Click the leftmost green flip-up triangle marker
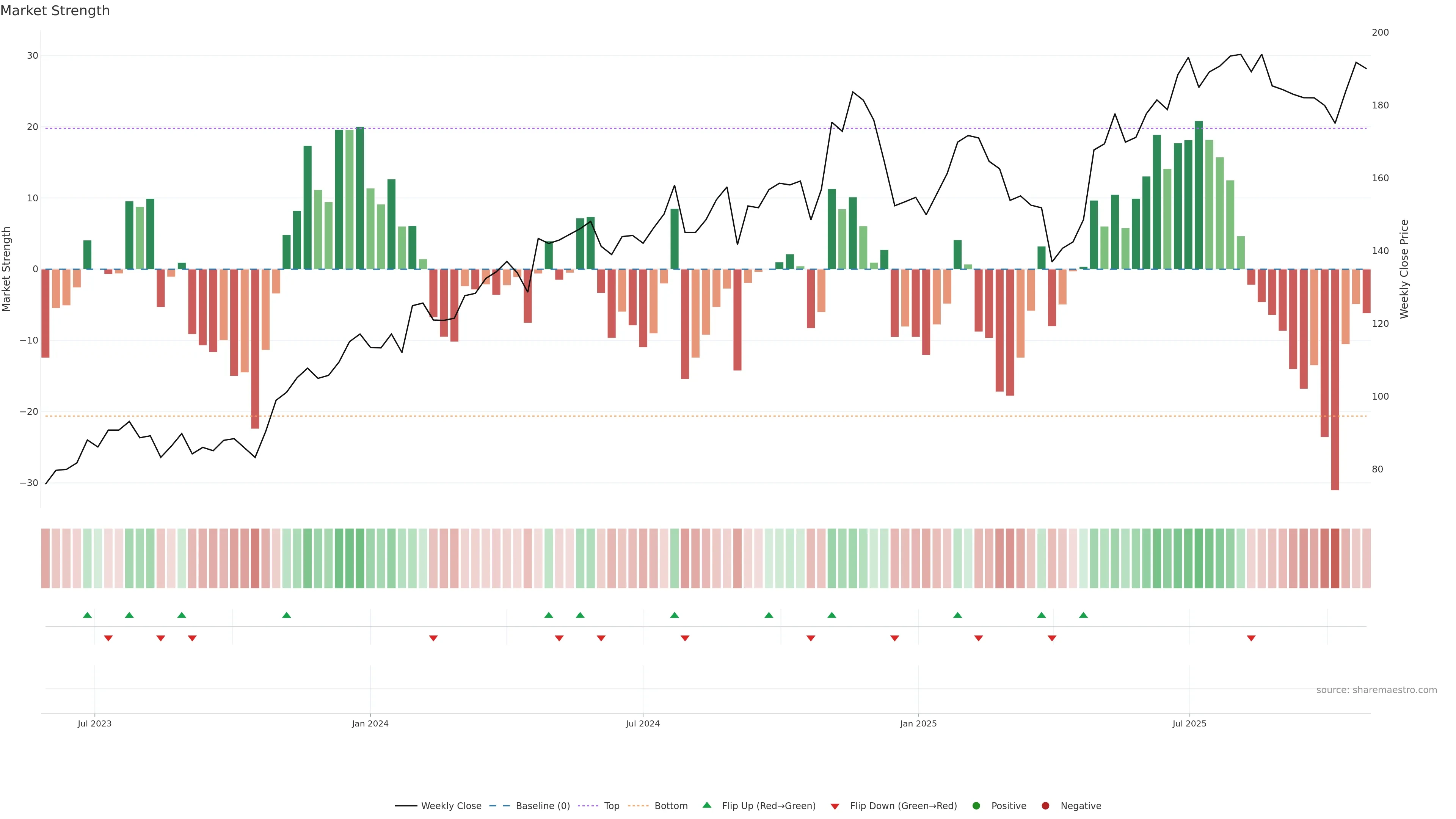This screenshot has height=819, width=1456. (x=87, y=615)
